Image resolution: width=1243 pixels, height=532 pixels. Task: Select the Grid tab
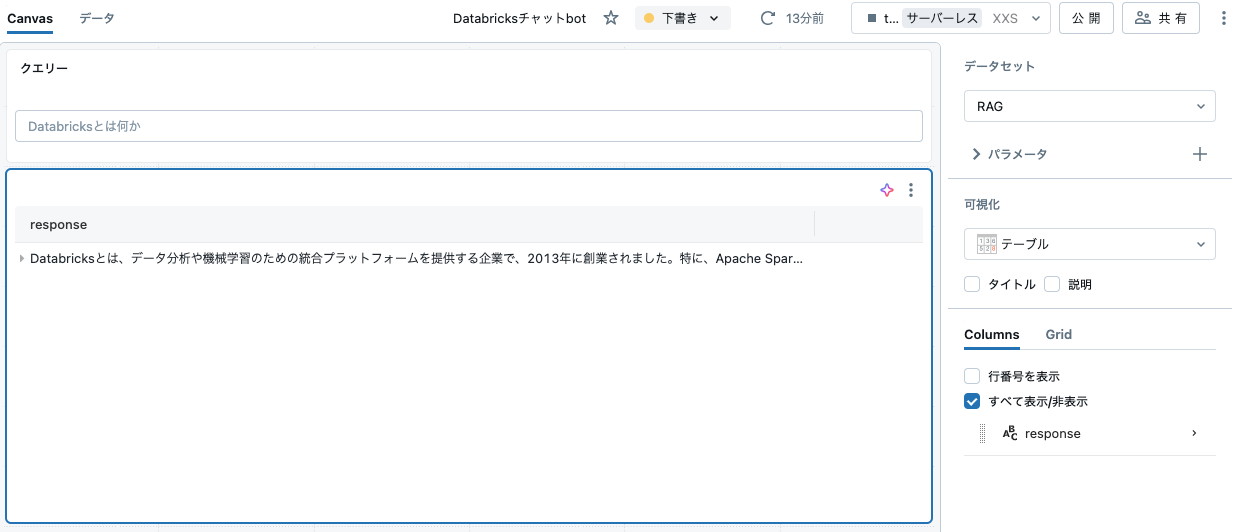pos(1059,335)
